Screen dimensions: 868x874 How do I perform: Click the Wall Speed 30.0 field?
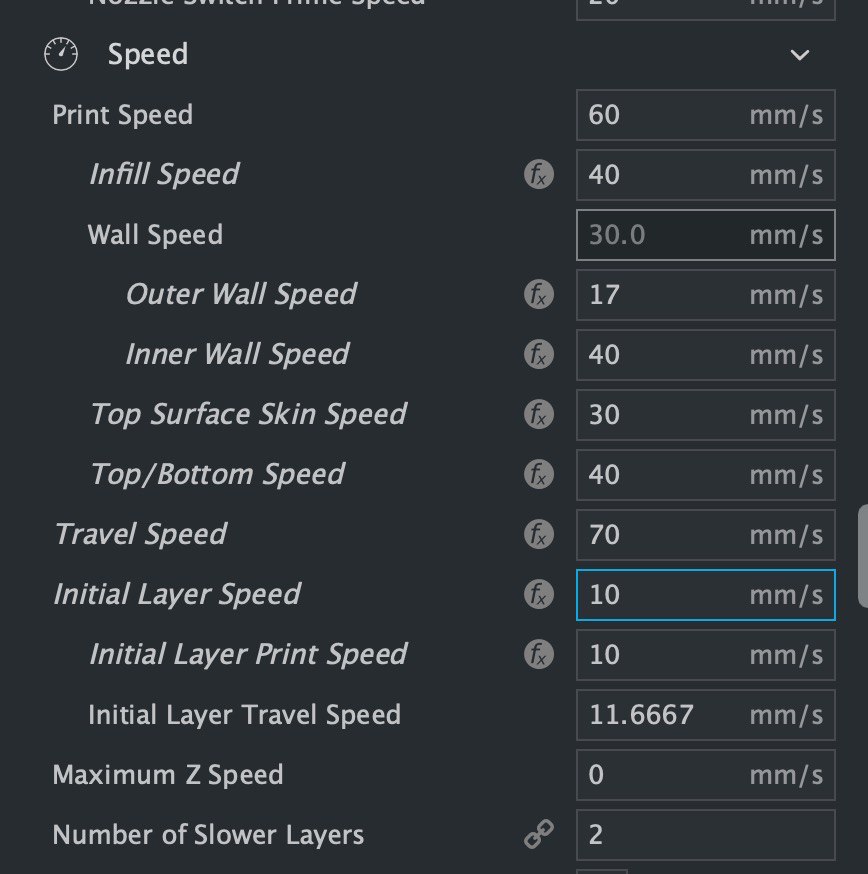point(705,235)
